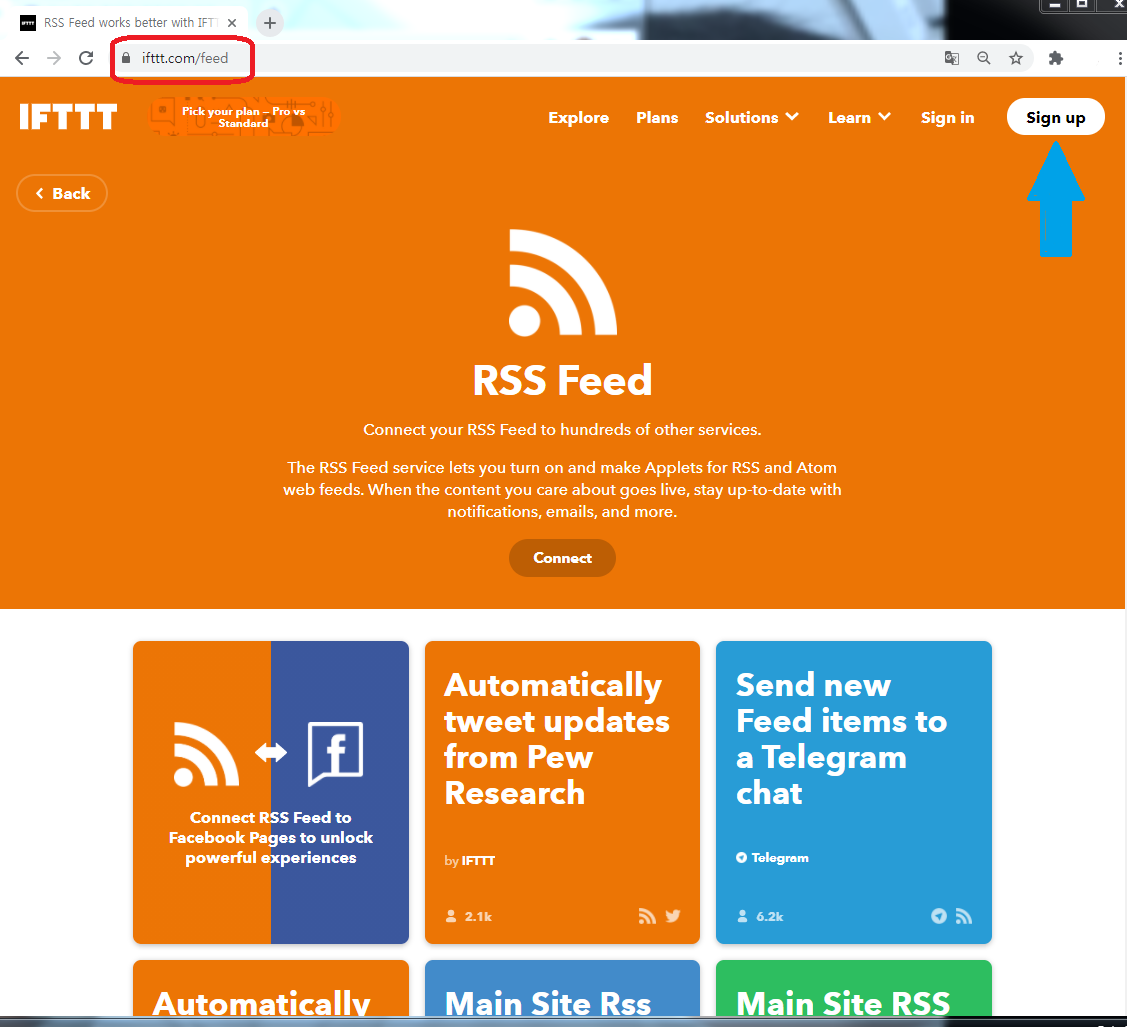Close the RSS Feed tab

coord(232,23)
